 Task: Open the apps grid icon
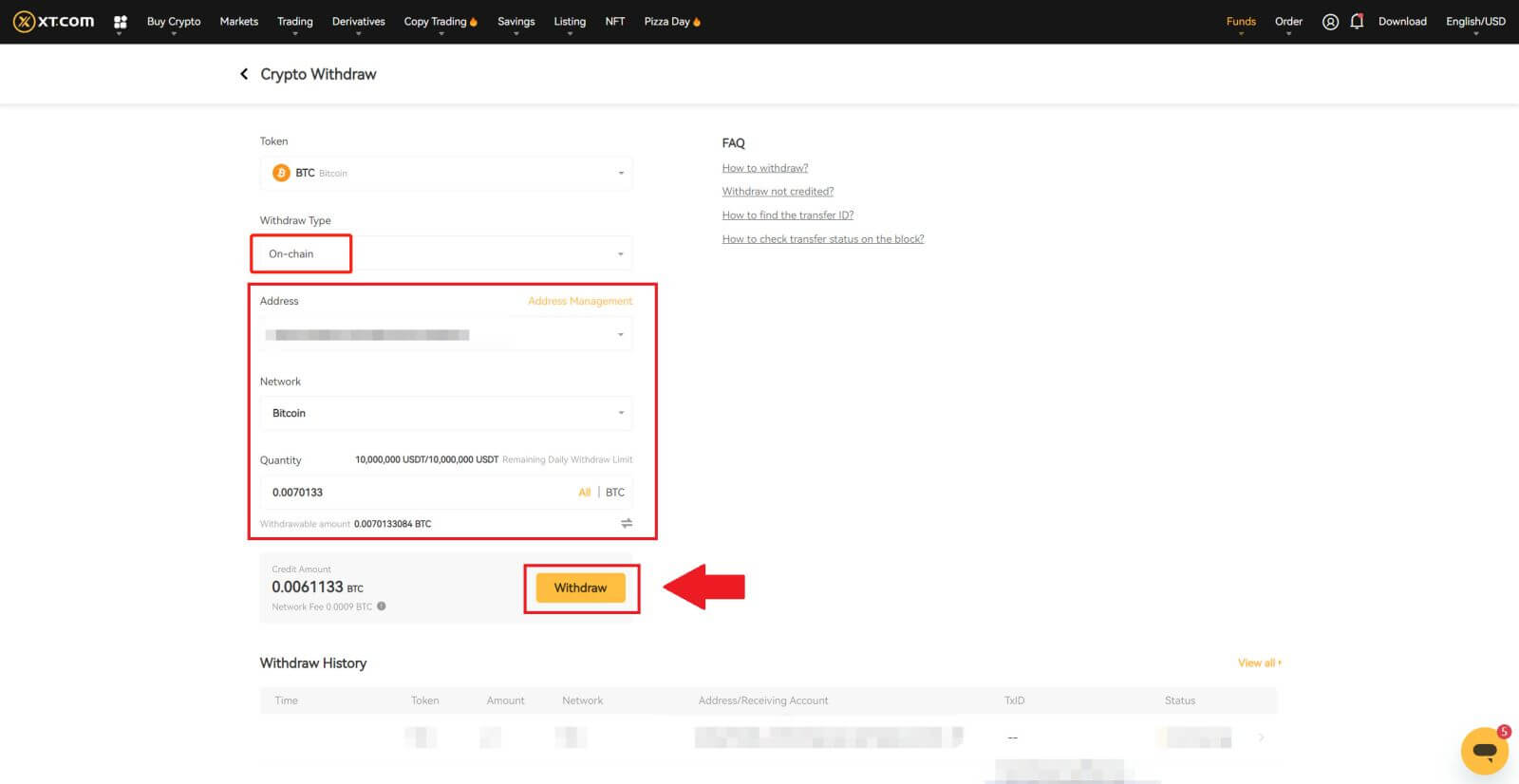coord(120,21)
